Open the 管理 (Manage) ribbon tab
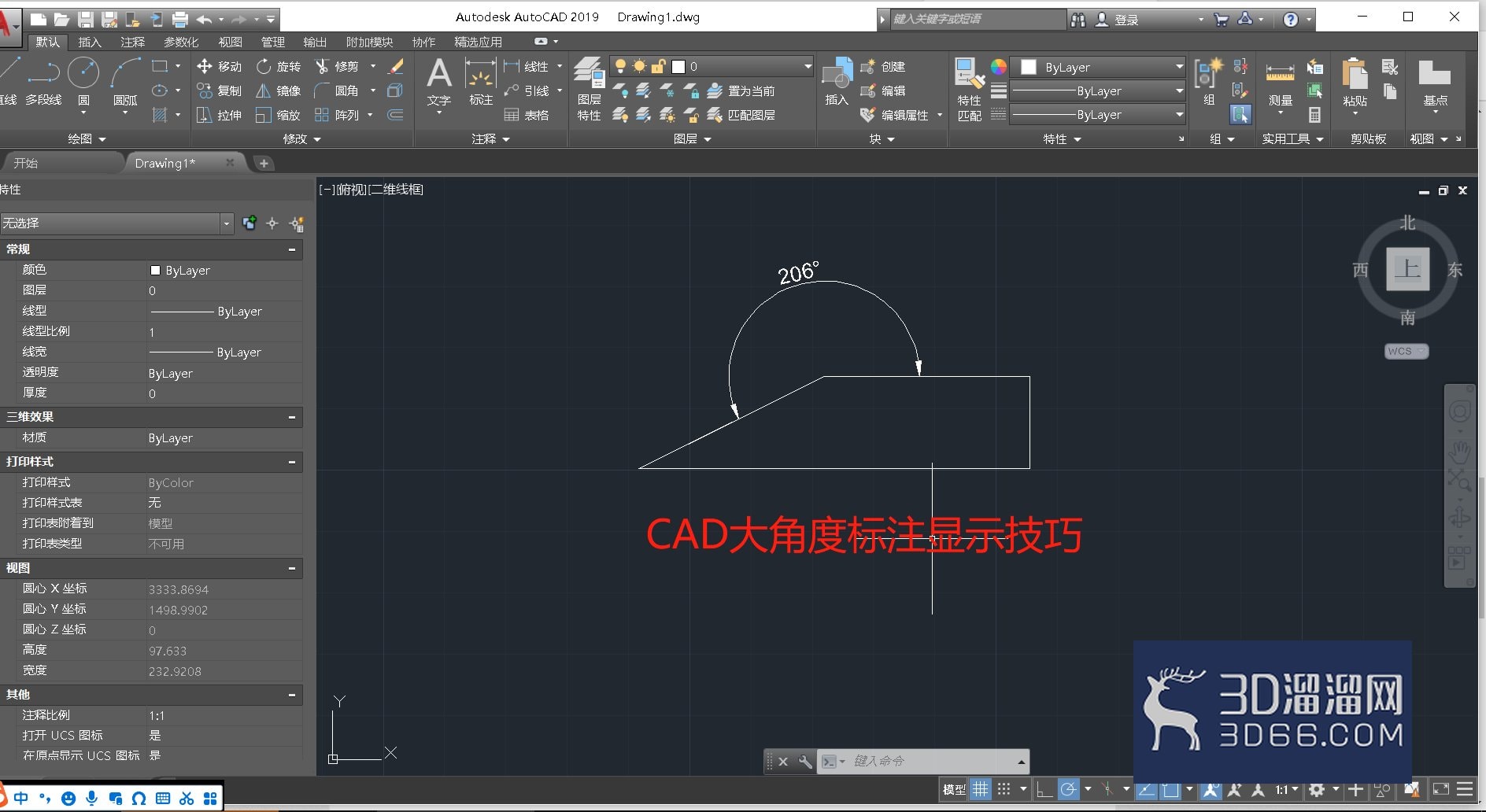Image resolution: width=1486 pixels, height=812 pixels. point(273,42)
